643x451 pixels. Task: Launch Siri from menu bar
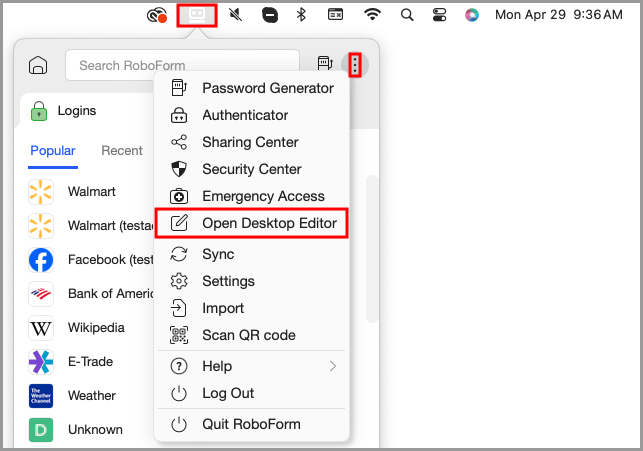tap(472, 15)
